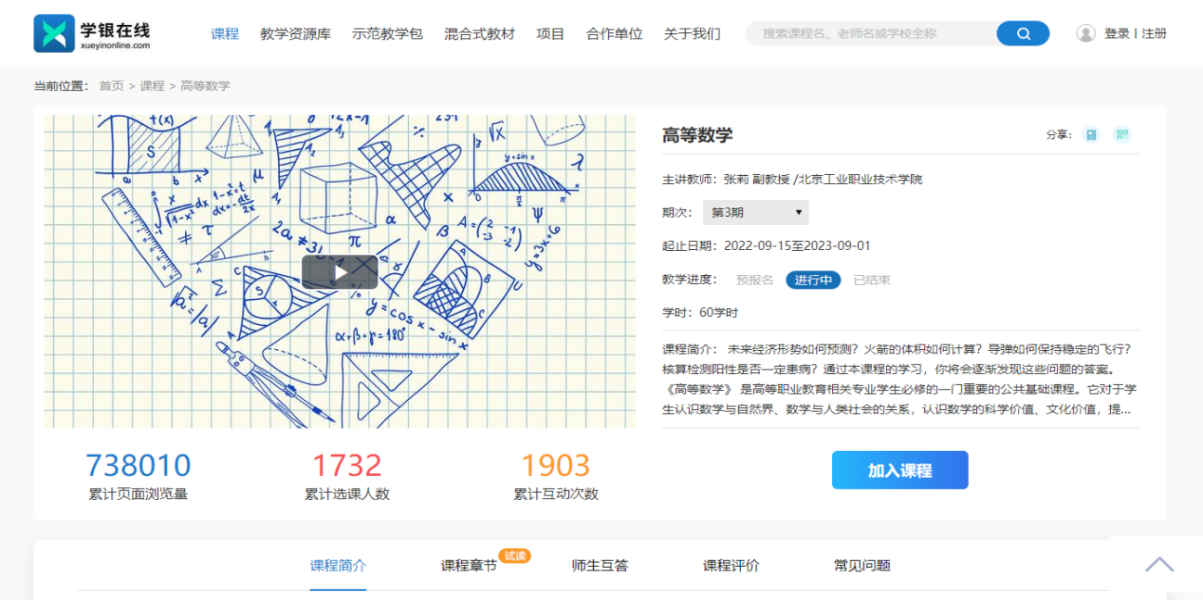The image size is (1203, 600).
Task: Expand the 期次 第3期 dropdown
Action: coord(755,212)
